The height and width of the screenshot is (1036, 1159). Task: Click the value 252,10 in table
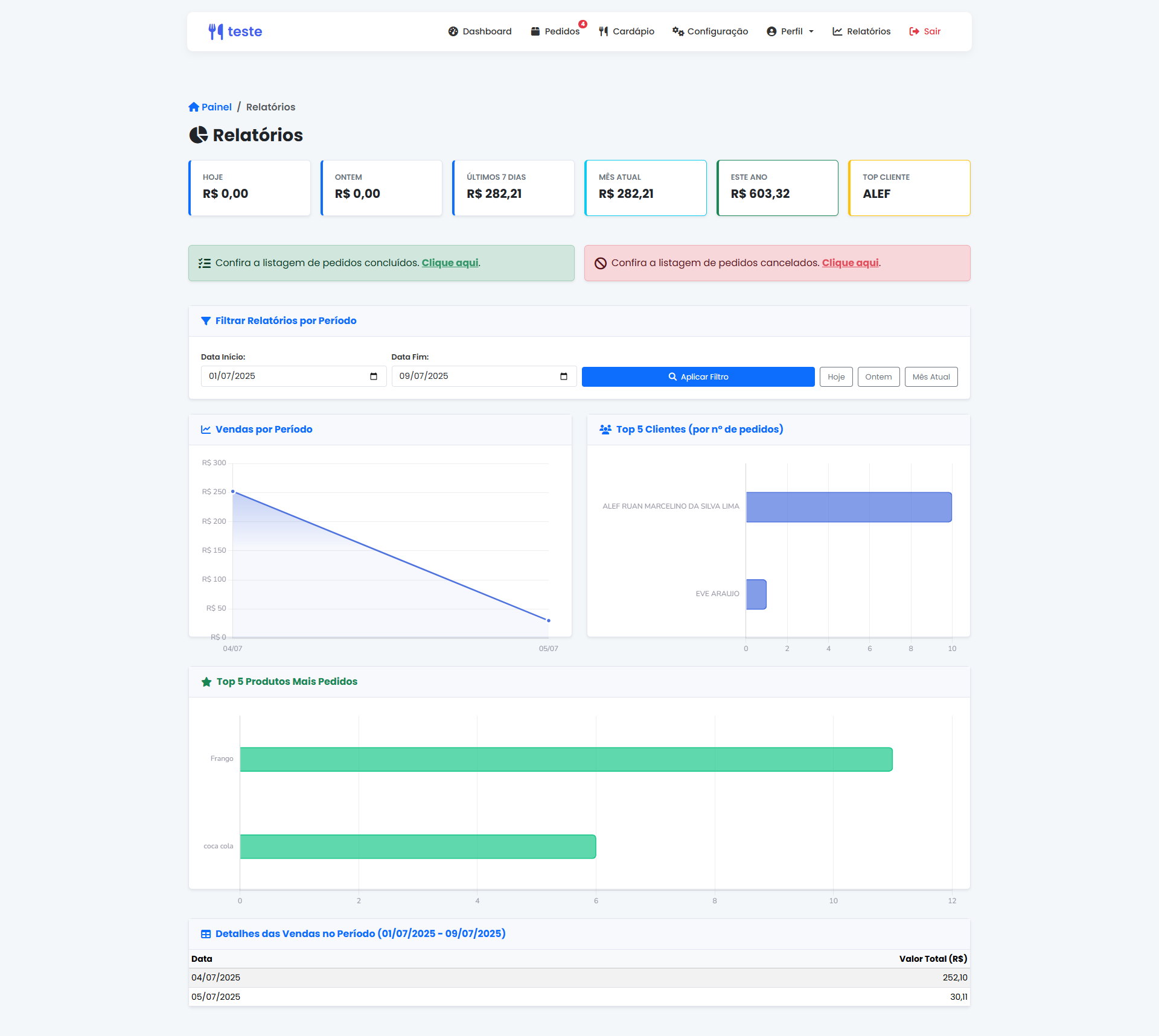[x=955, y=977]
